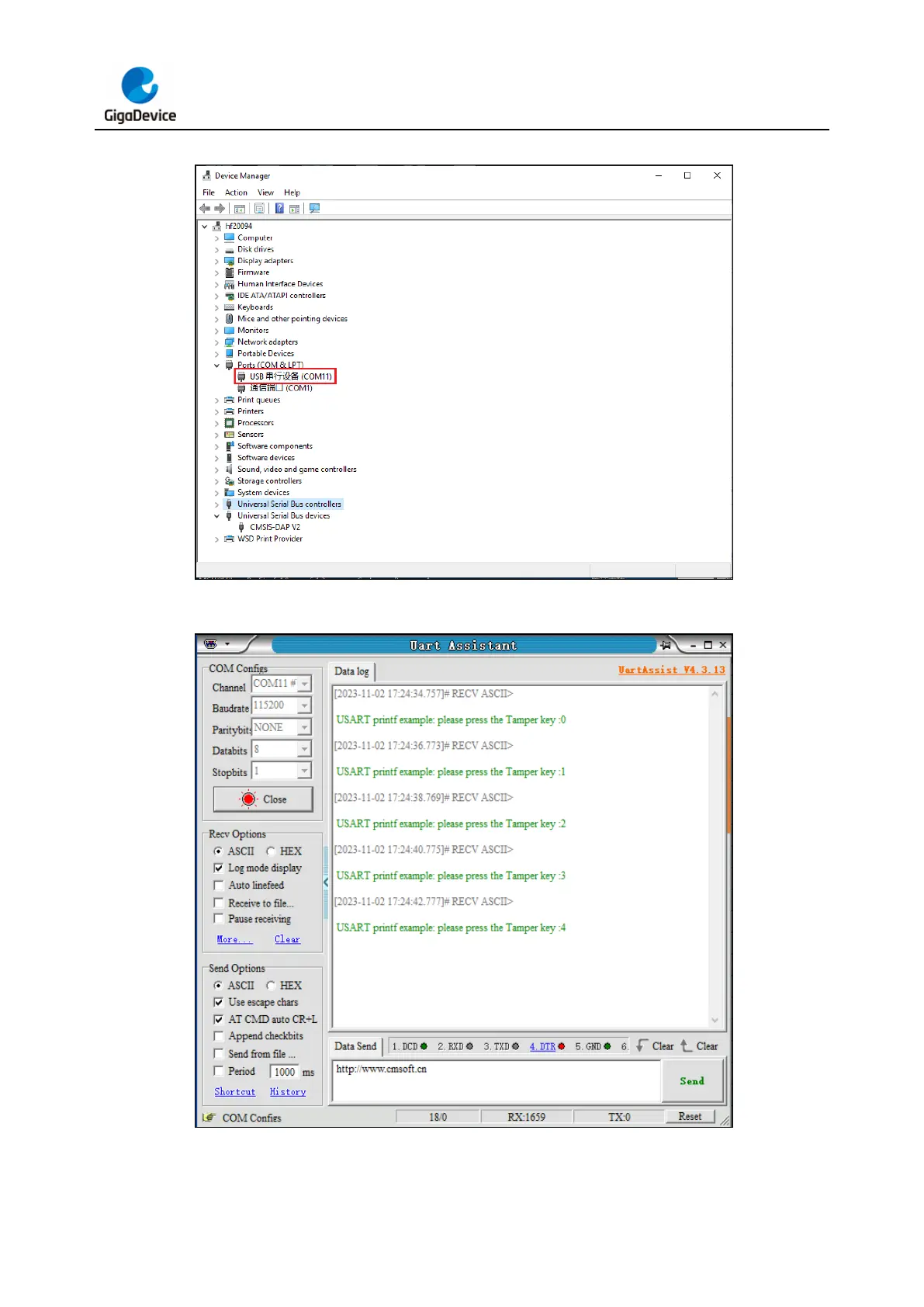The image size is (924, 1307).
Task: Enable Receive to file checkbox
Action: pyautogui.click(x=219, y=903)
